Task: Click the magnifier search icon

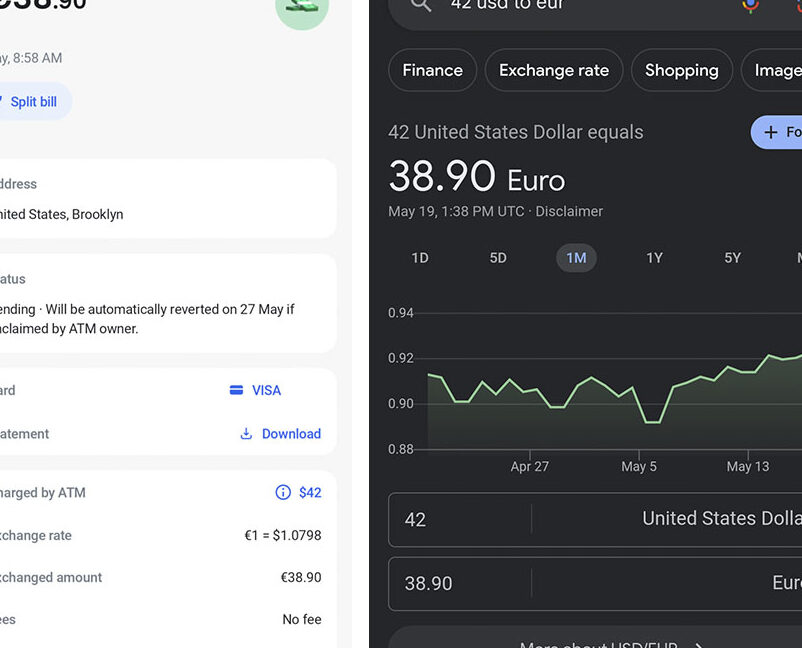Action: [x=421, y=5]
